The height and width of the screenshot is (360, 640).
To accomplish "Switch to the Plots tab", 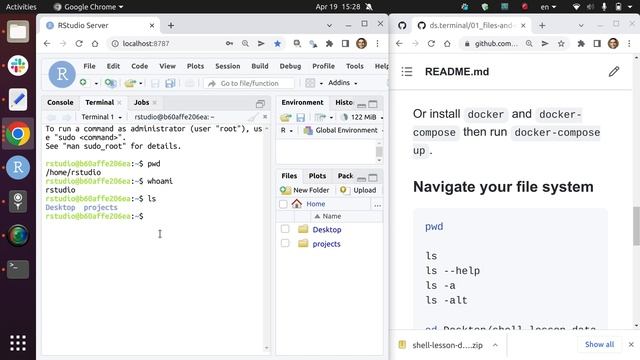I will [x=317, y=176].
